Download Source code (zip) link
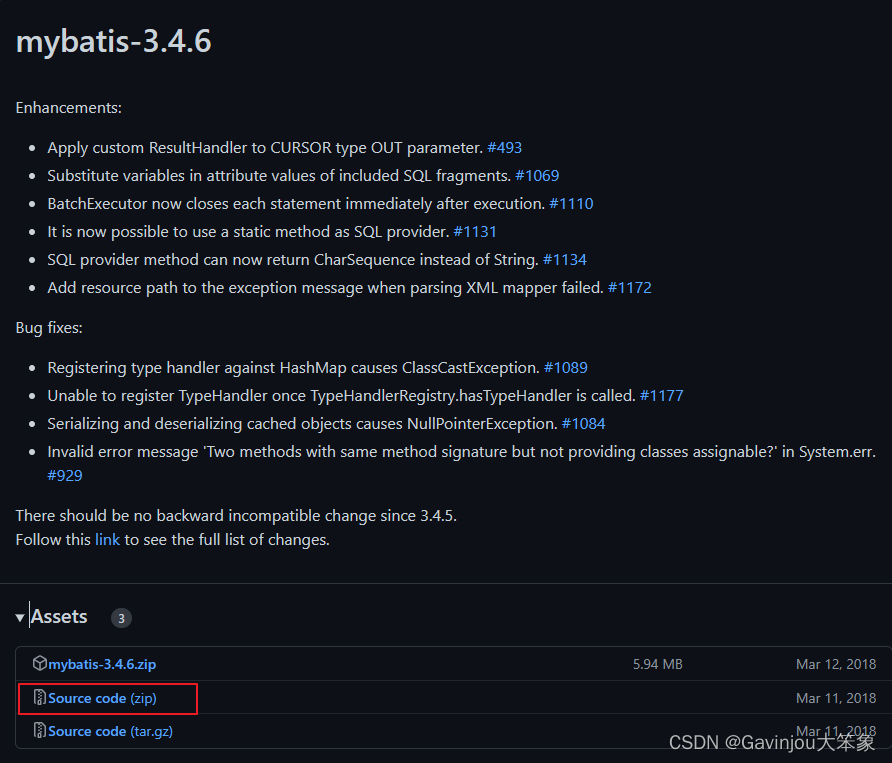Screen dimensions: 892x763 coord(102,698)
